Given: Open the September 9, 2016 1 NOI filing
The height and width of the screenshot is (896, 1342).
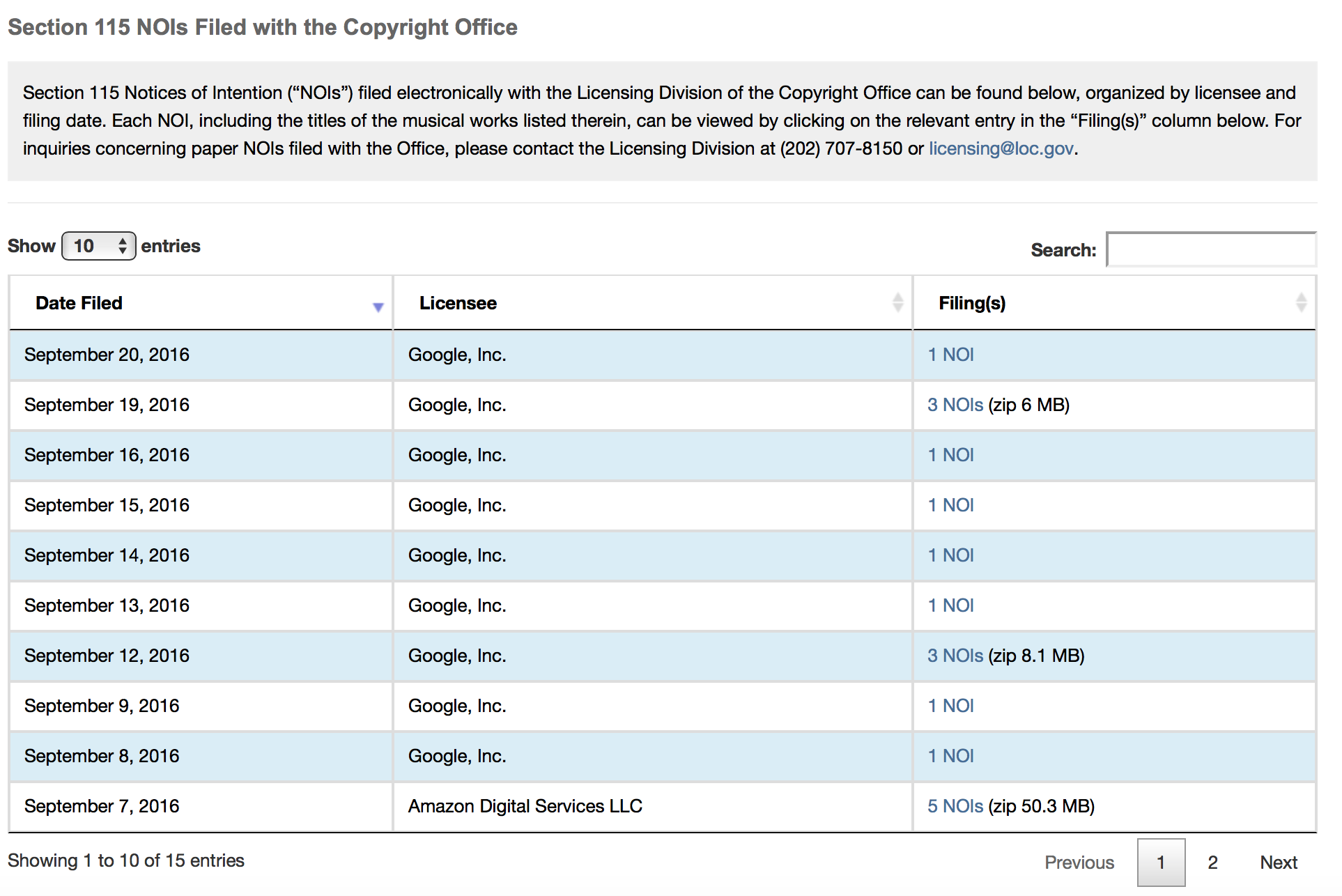Looking at the screenshot, I should pos(950,706).
